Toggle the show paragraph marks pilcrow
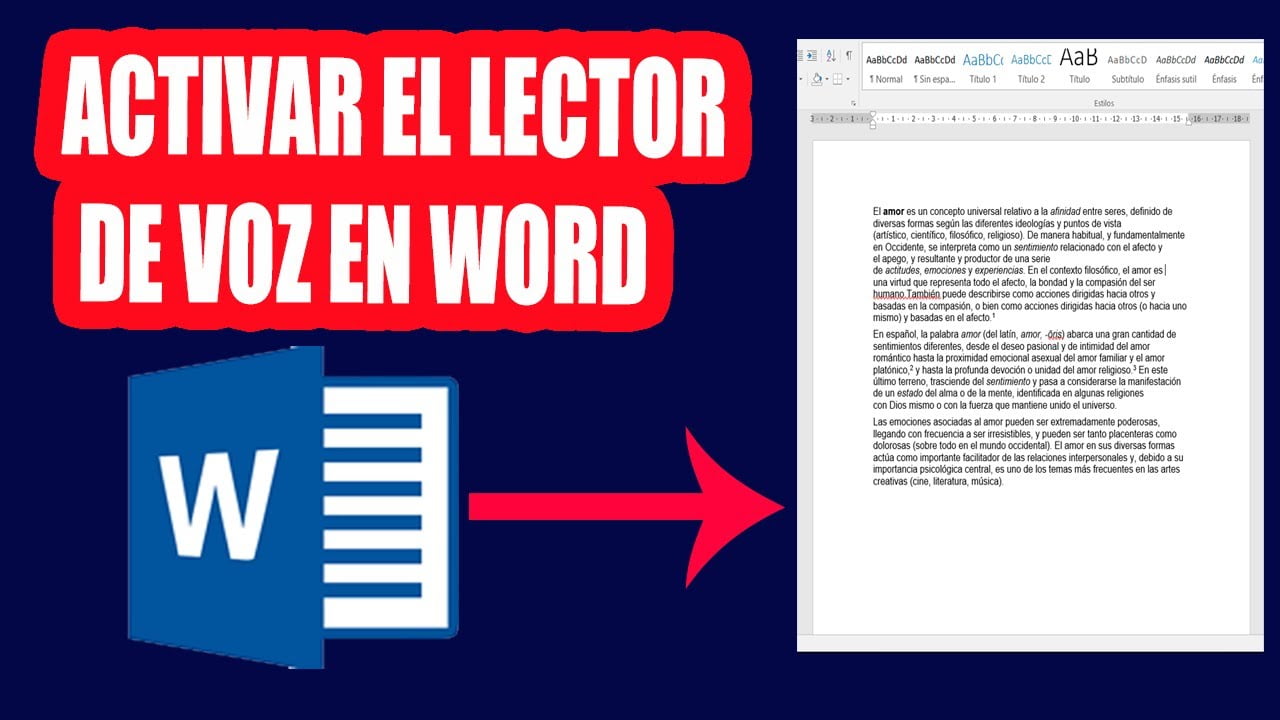 tap(849, 55)
